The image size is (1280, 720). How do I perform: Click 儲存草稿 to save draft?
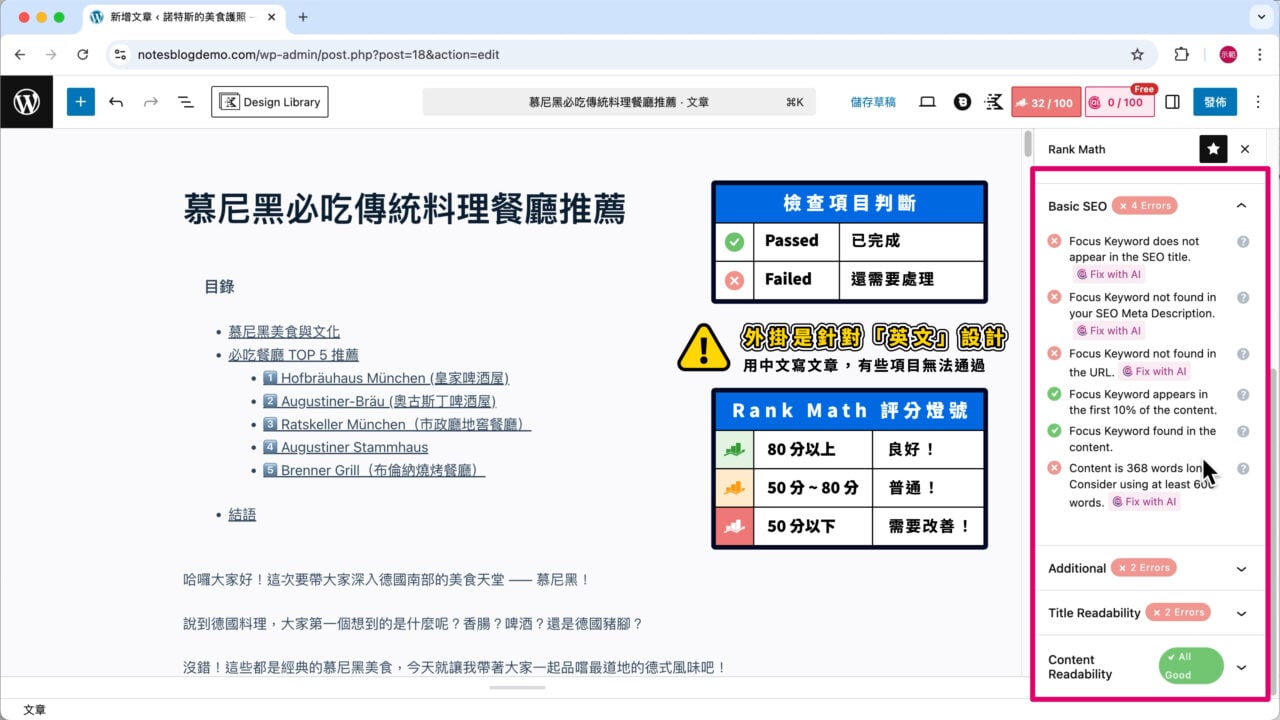pos(873,101)
